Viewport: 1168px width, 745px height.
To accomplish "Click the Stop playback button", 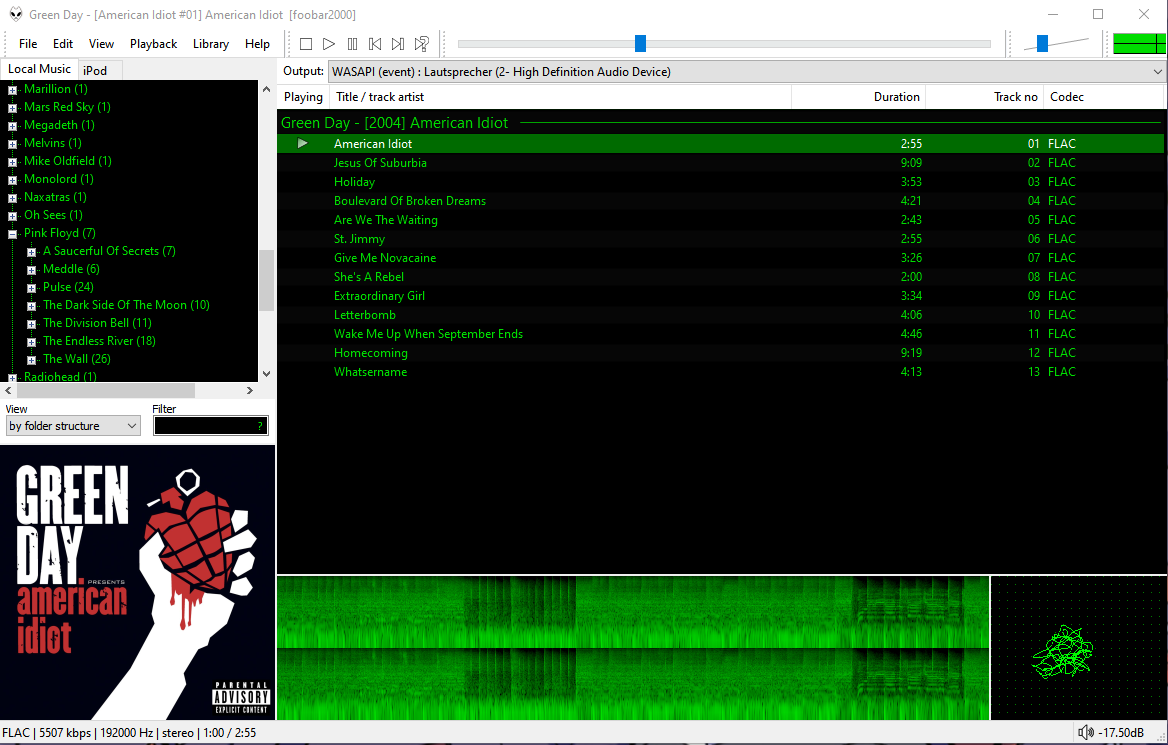I will (x=305, y=44).
